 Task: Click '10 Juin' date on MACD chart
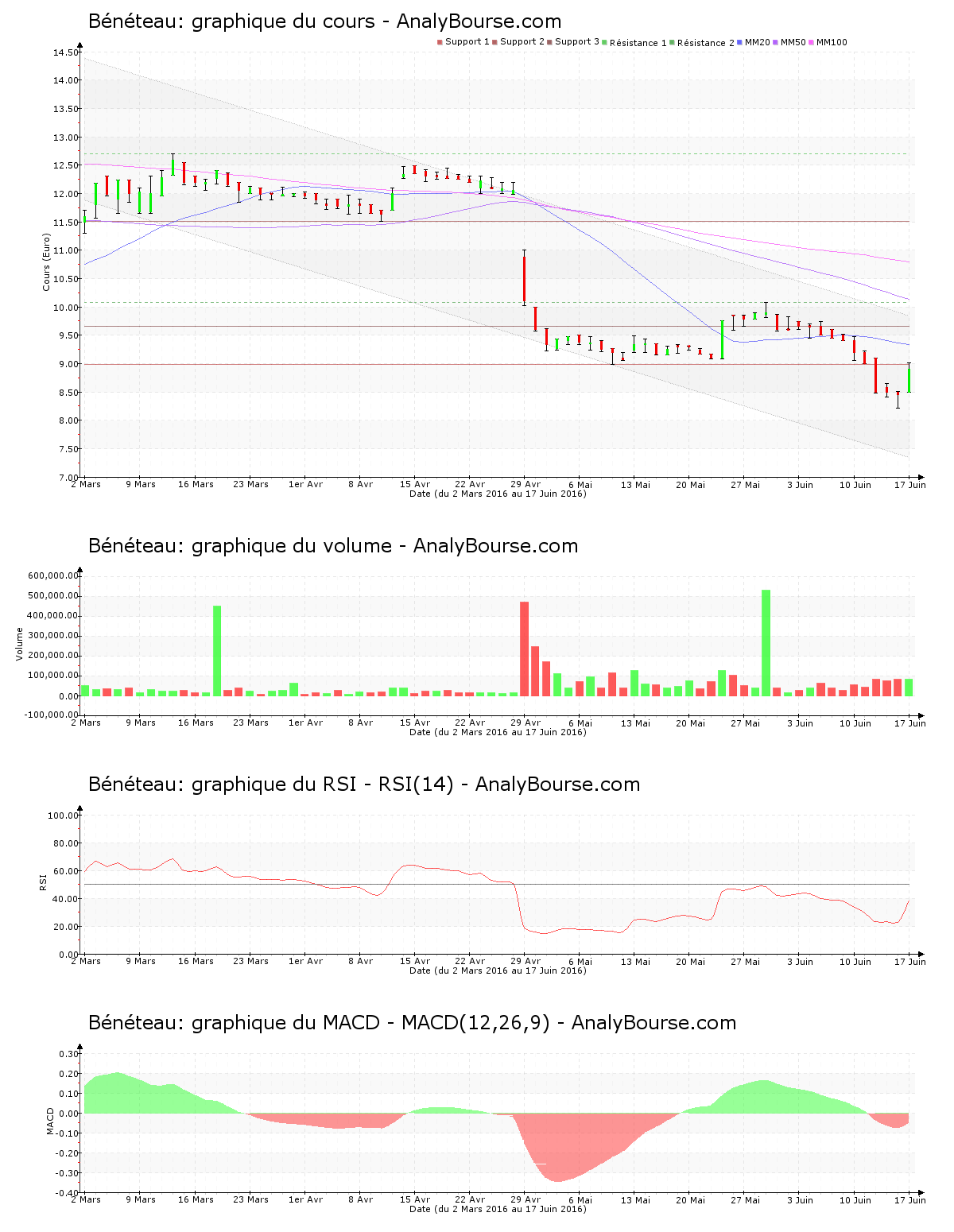tap(855, 1199)
